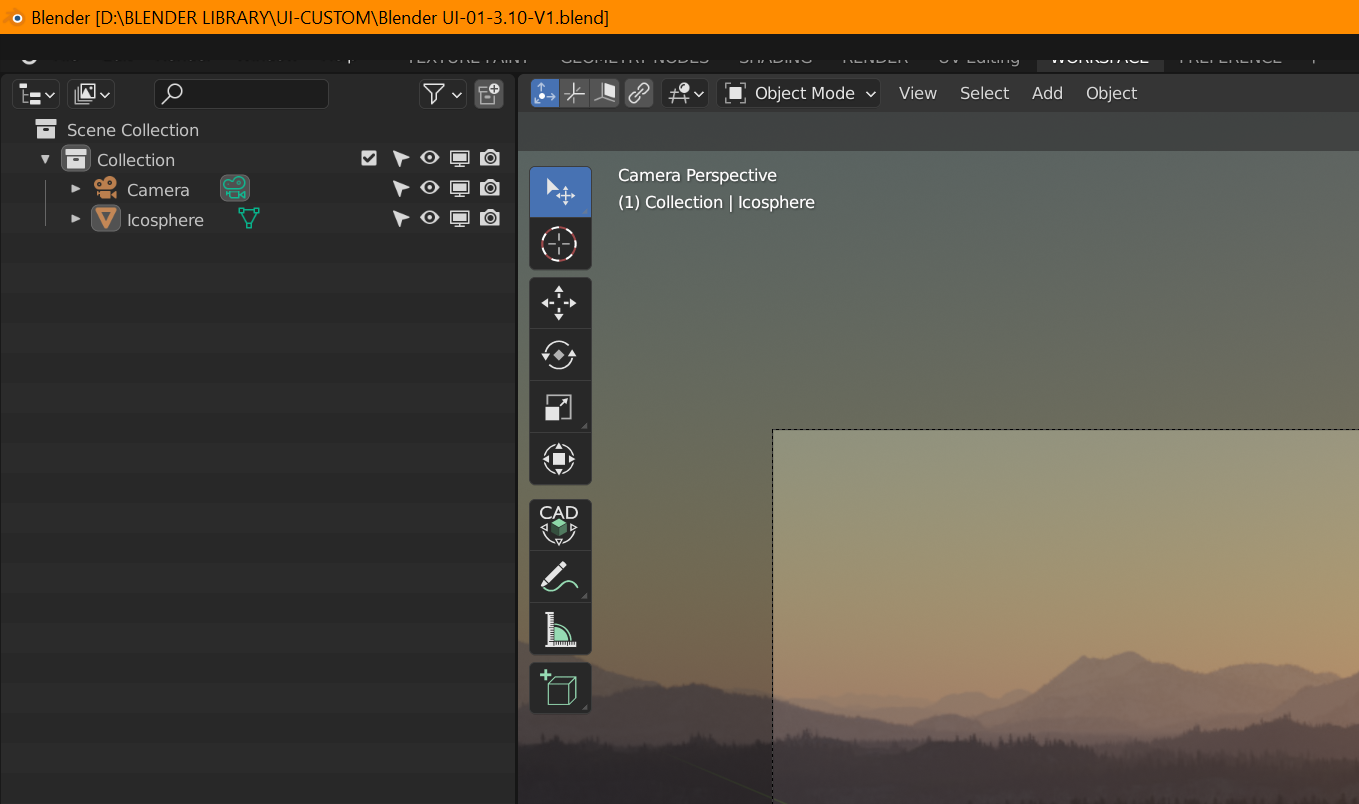Toggle the Camera row selectable arrow
The image size is (1359, 804).
pyautogui.click(x=401, y=188)
